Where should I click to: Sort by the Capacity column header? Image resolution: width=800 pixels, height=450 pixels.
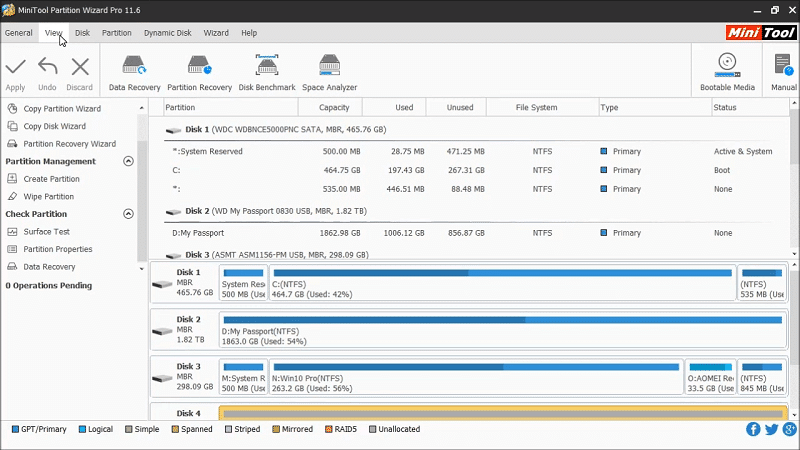(x=330, y=108)
